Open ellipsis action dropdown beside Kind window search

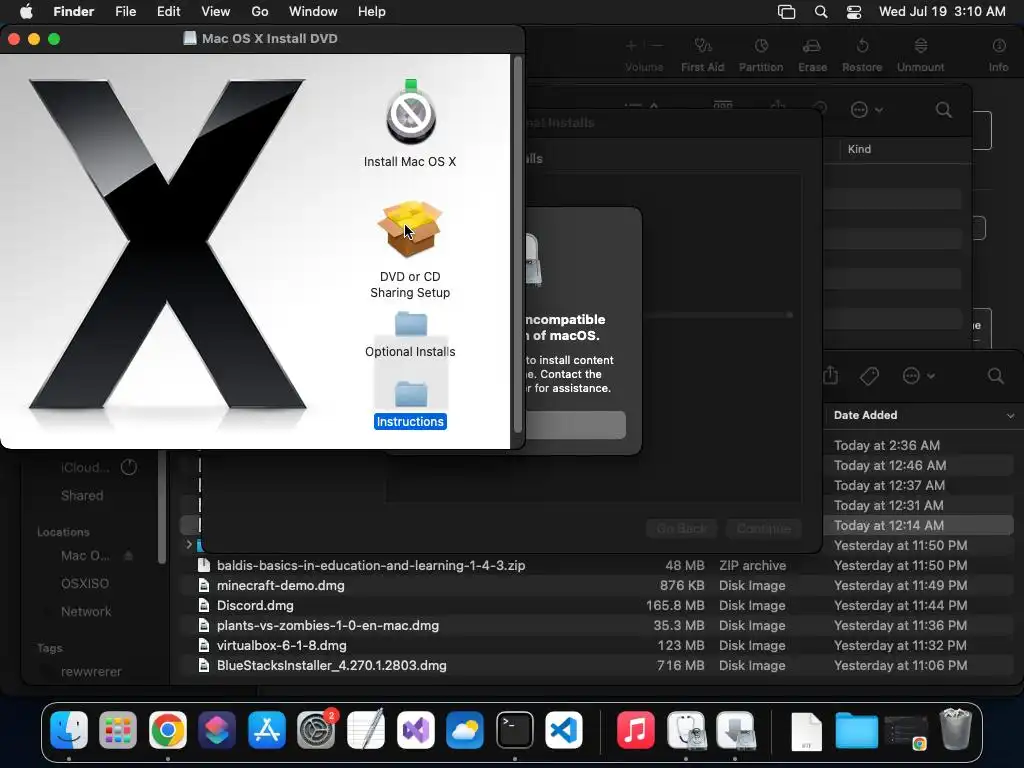(x=867, y=110)
